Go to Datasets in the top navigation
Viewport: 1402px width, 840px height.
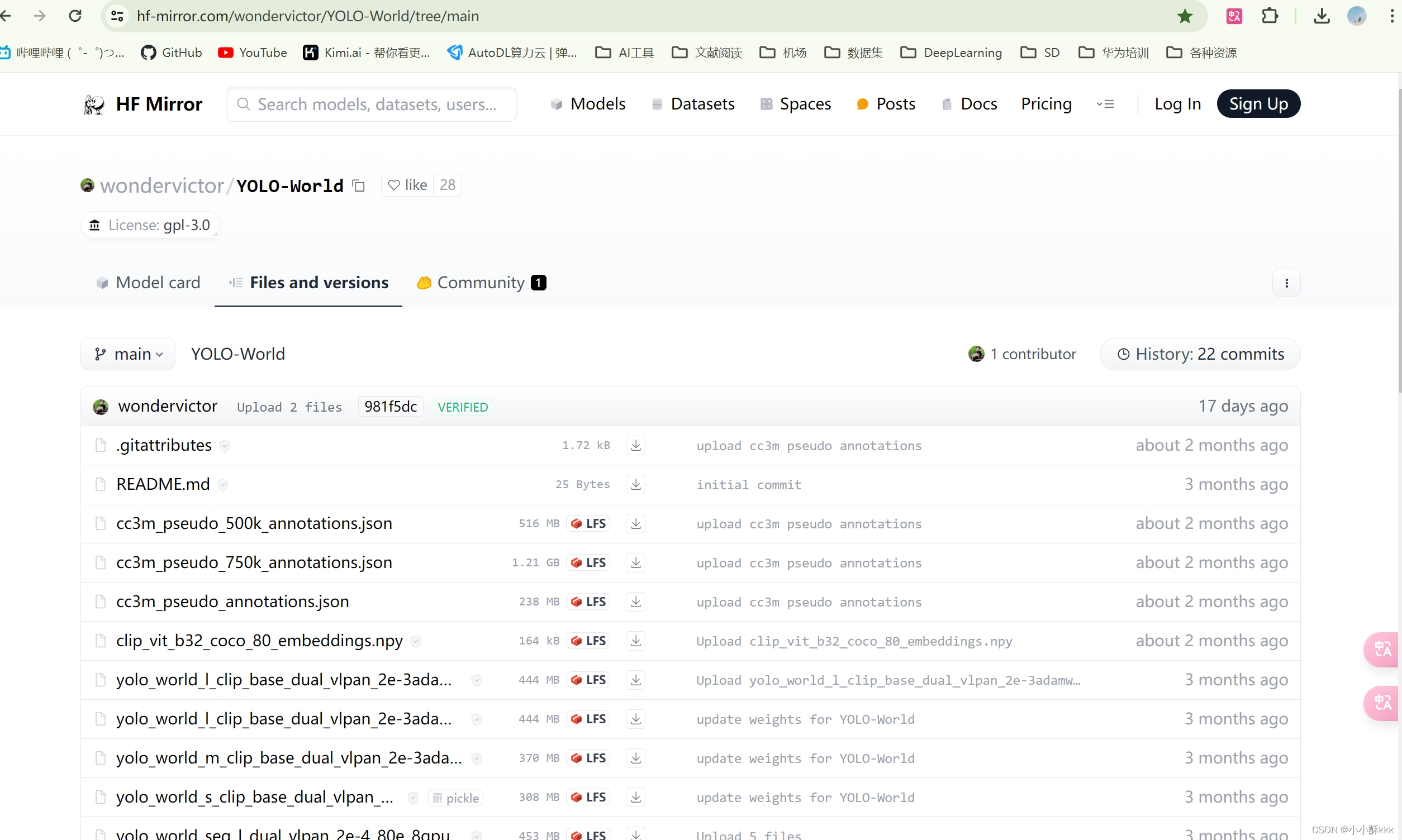point(693,104)
